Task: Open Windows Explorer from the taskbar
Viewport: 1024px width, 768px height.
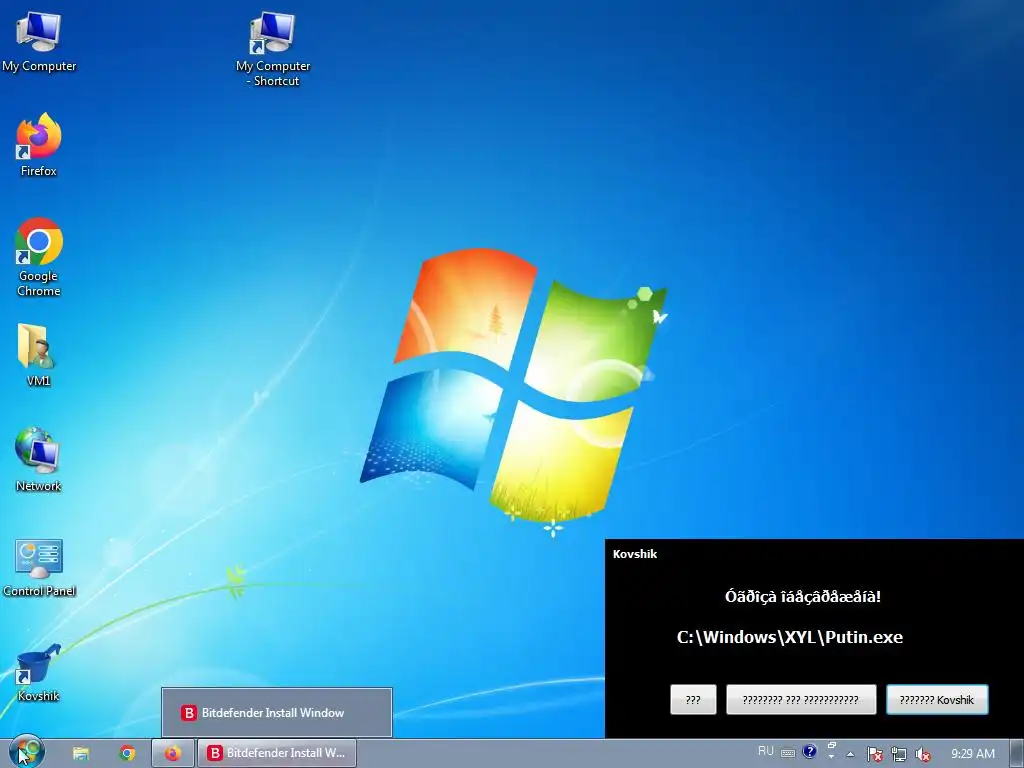Action: click(x=80, y=754)
